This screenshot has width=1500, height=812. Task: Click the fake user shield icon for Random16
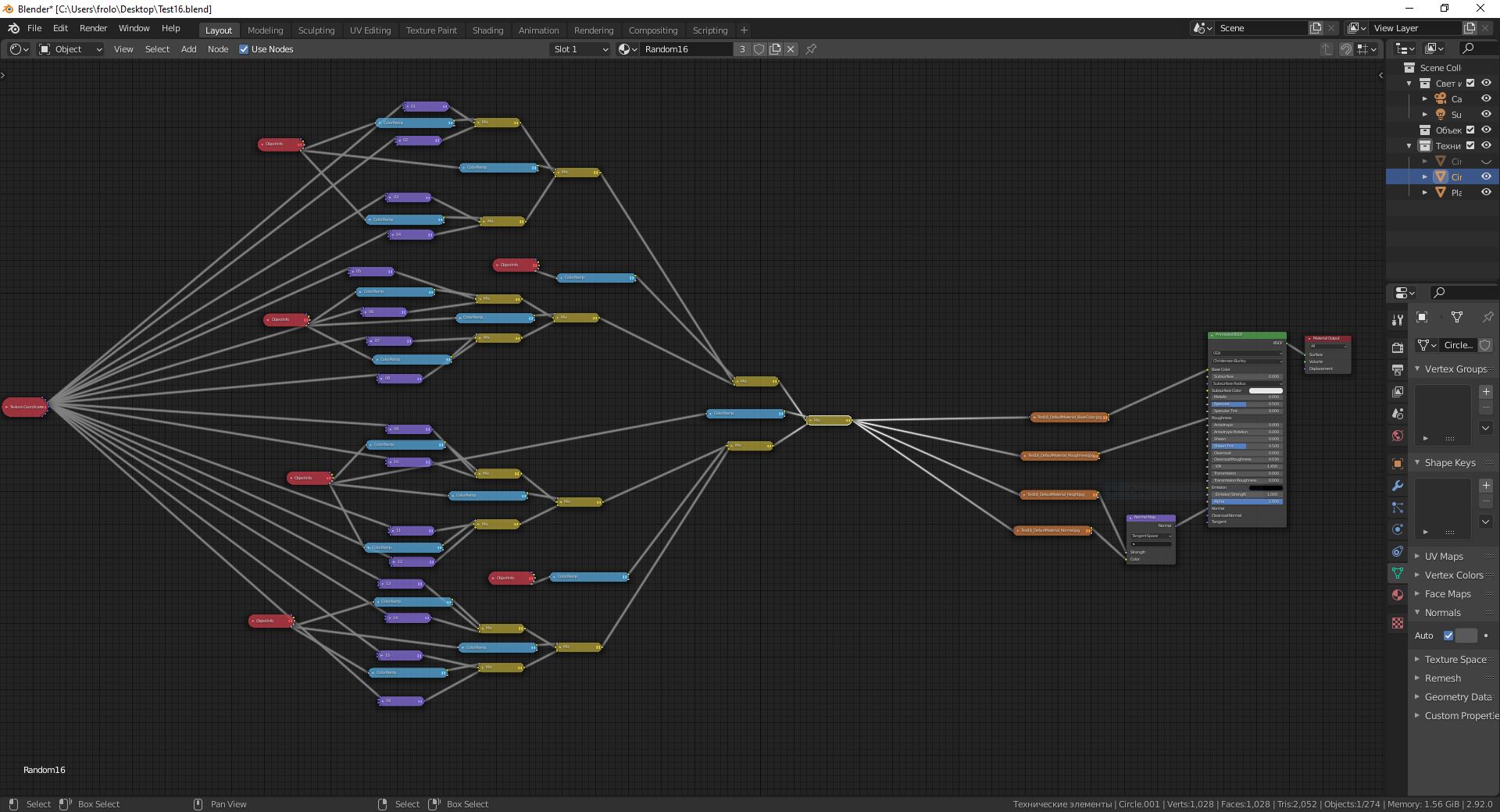tap(759, 49)
